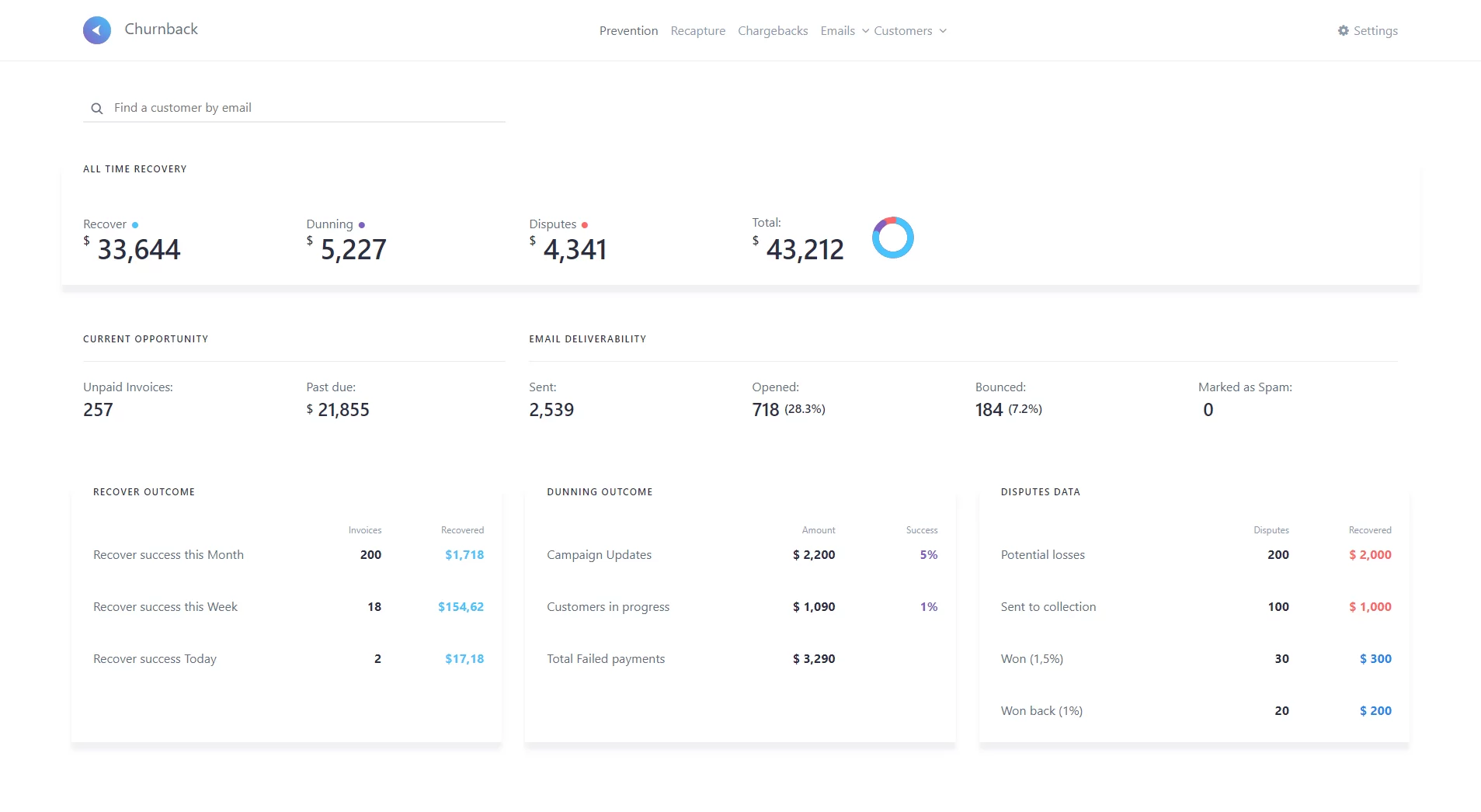1481x812 pixels.
Task: Go to the Chargebacks tab
Action: click(x=773, y=31)
